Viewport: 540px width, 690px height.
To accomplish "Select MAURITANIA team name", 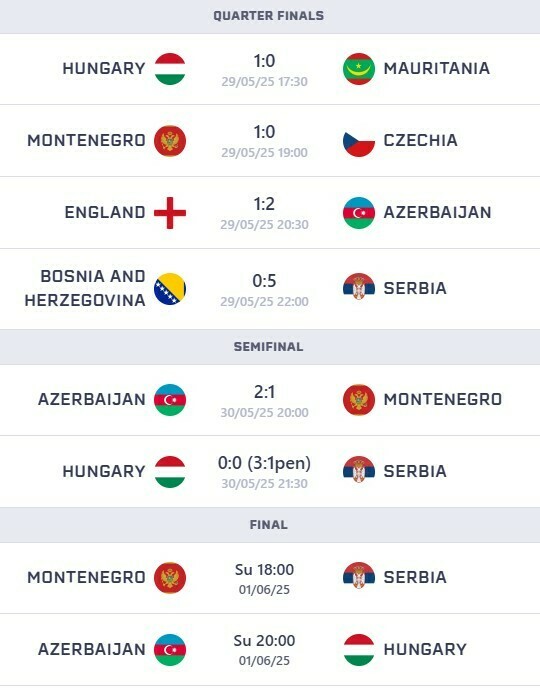I will click(437, 69).
